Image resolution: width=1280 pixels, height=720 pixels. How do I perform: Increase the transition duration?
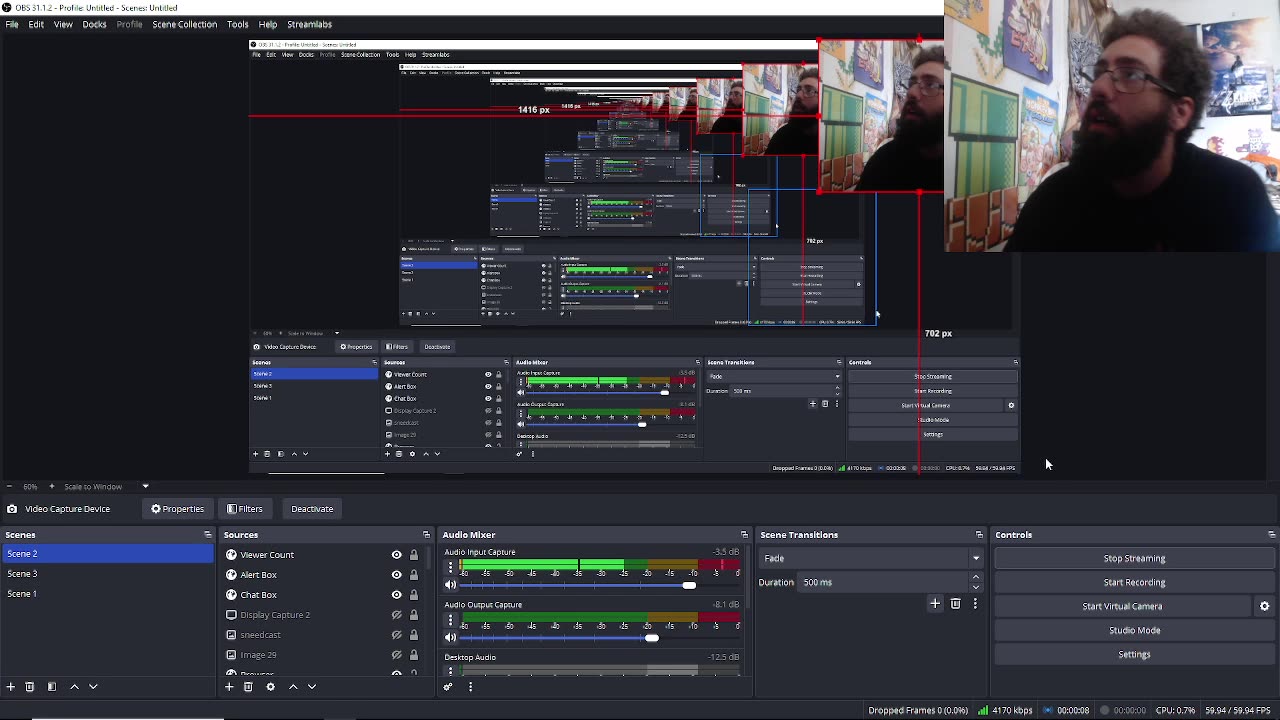pyautogui.click(x=976, y=577)
